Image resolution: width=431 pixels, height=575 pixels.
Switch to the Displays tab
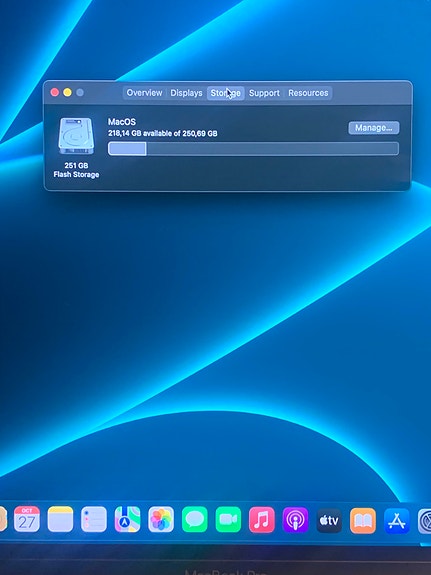[186, 93]
